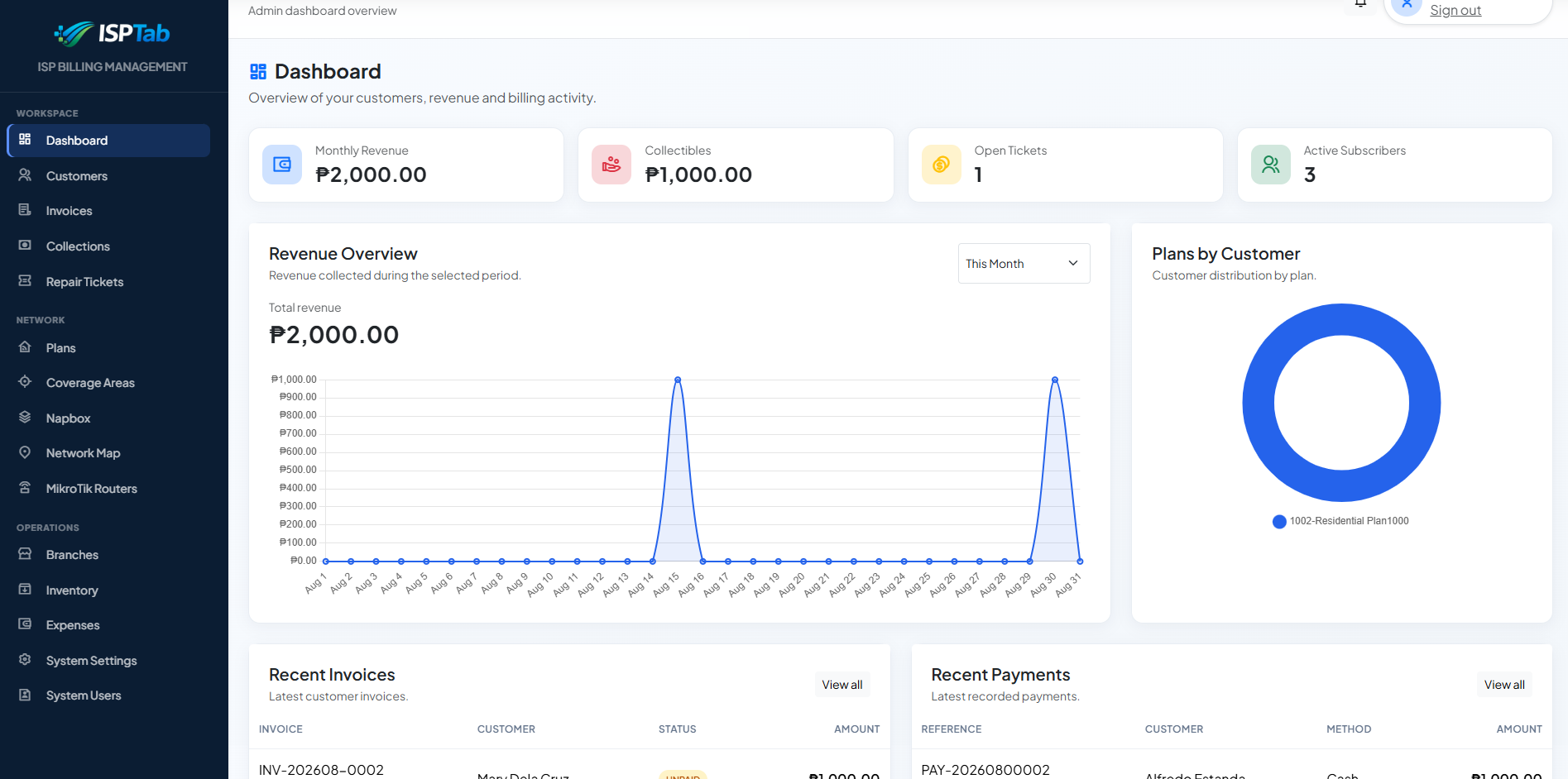
Task: Open Expenses in the sidebar
Action: coord(108,625)
